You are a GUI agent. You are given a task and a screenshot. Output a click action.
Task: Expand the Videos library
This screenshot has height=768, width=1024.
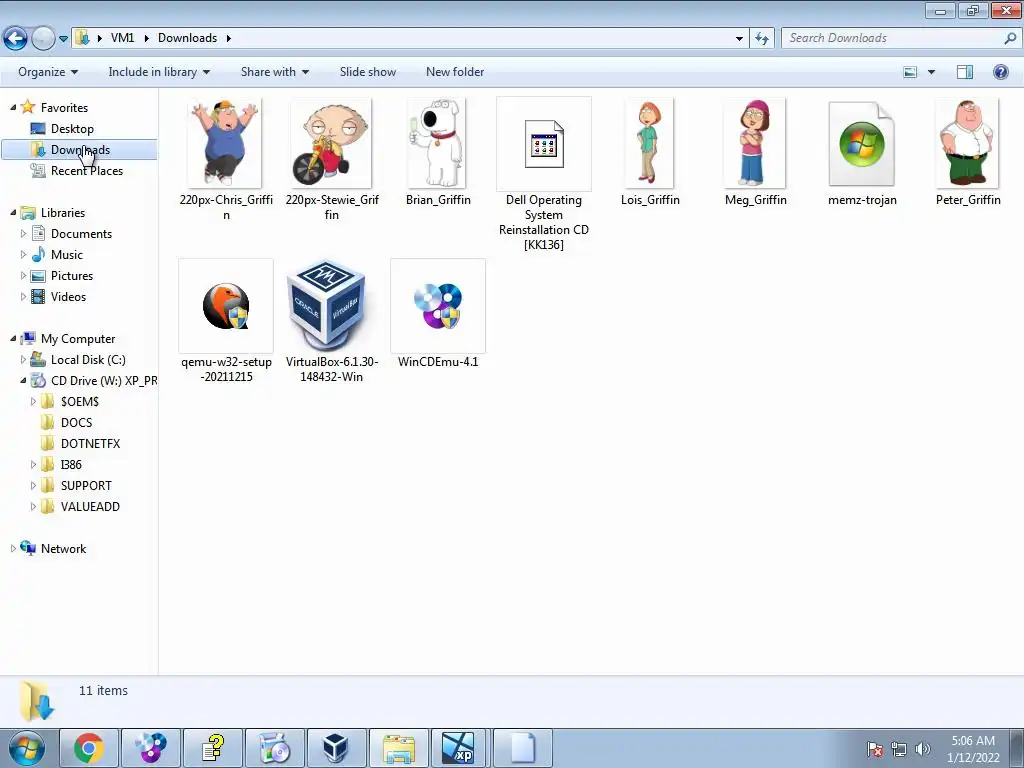[x=24, y=296]
